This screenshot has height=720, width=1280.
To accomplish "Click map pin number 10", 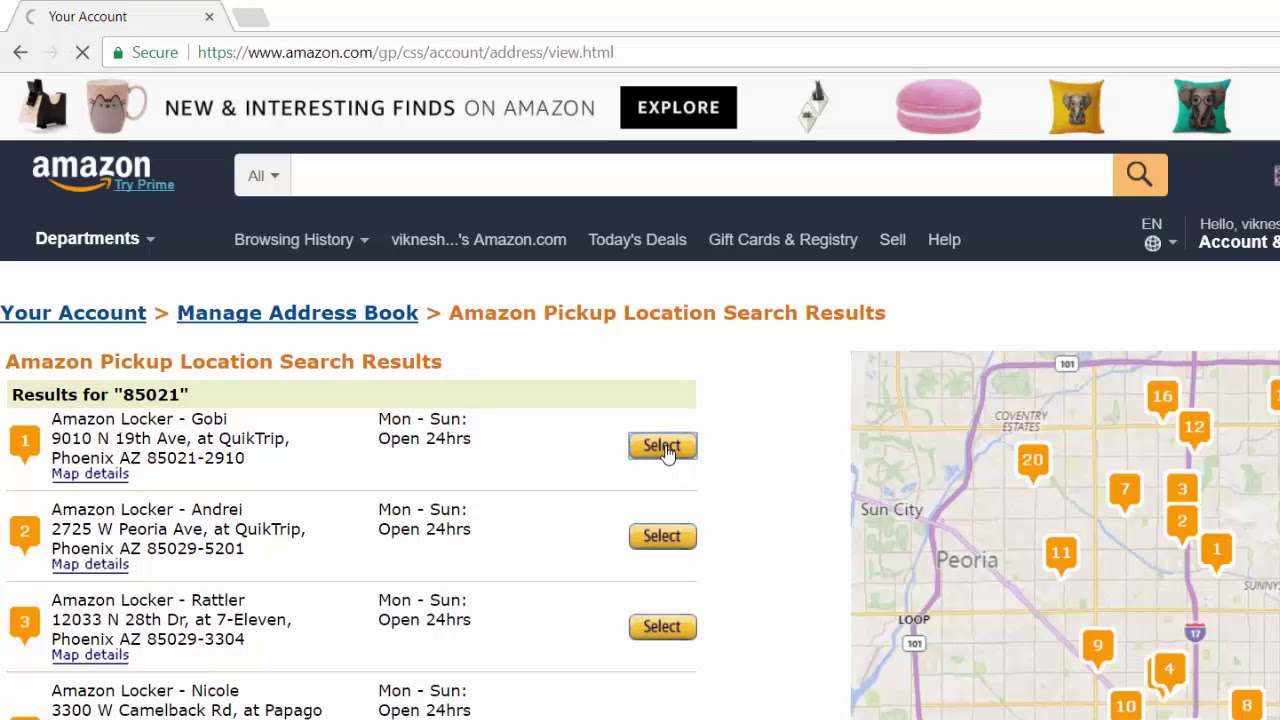I will point(1126,705).
